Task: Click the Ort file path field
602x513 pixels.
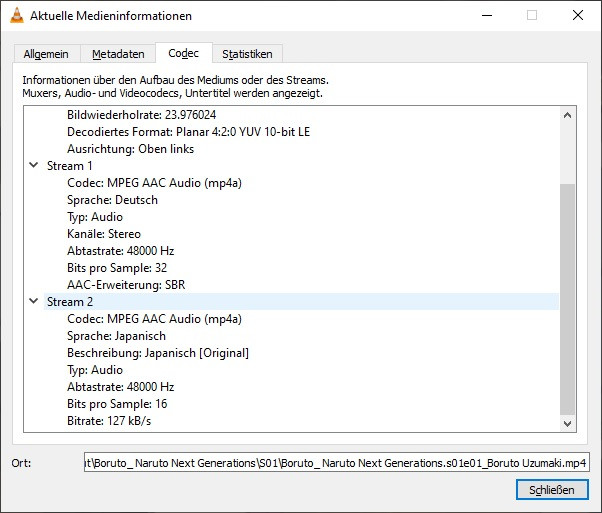Action: click(x=336, y=463)
